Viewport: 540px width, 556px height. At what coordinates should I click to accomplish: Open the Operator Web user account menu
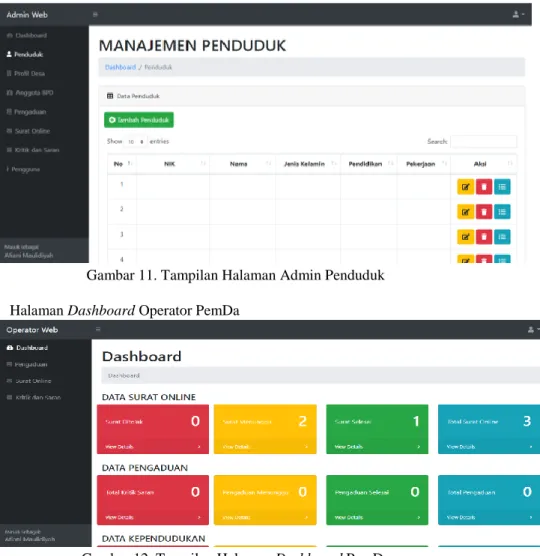tap(533, 330)
